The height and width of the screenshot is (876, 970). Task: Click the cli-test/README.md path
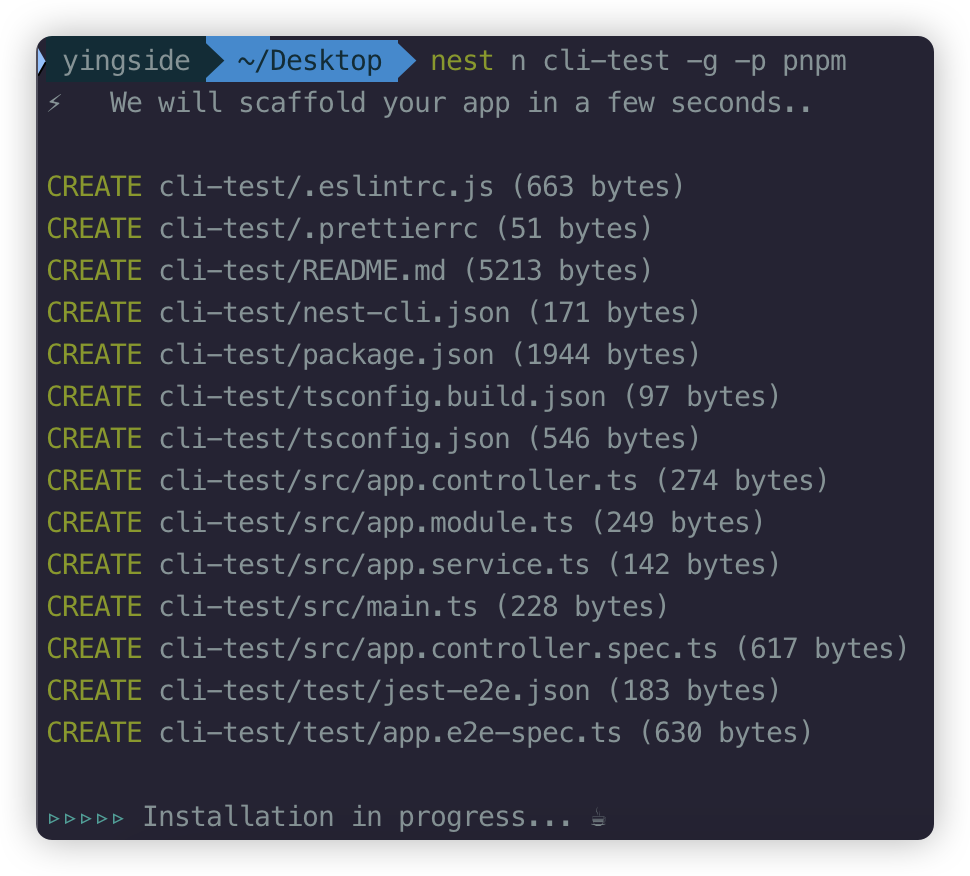pyautogui.click(x=302, y=271)
